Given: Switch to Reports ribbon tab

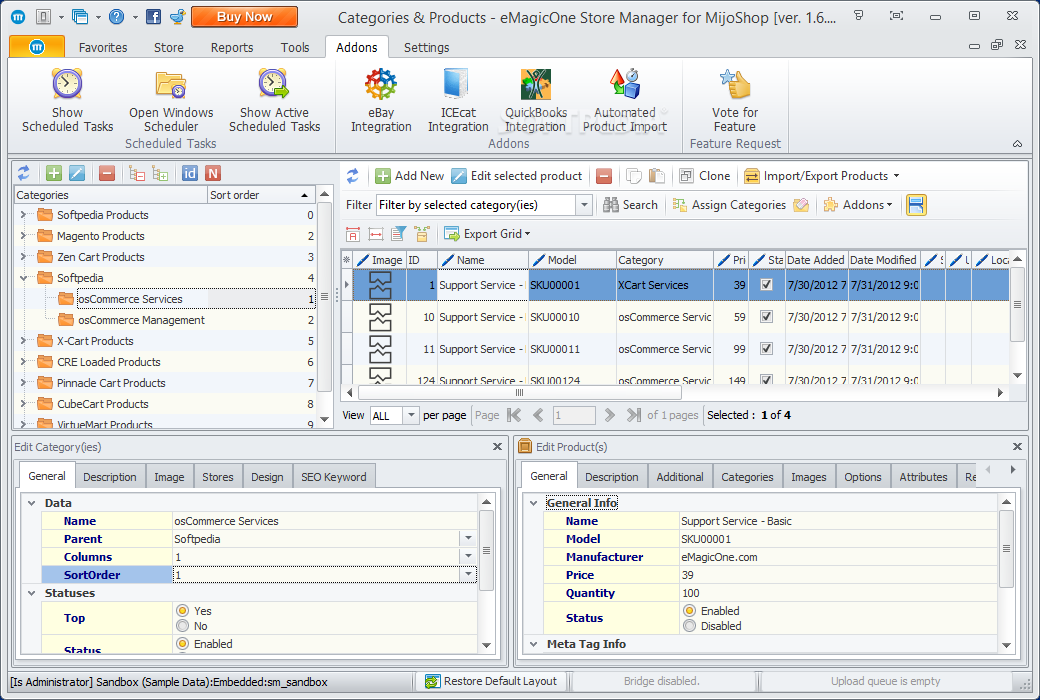Looking at the screenshot, I should tap(231, 47).
